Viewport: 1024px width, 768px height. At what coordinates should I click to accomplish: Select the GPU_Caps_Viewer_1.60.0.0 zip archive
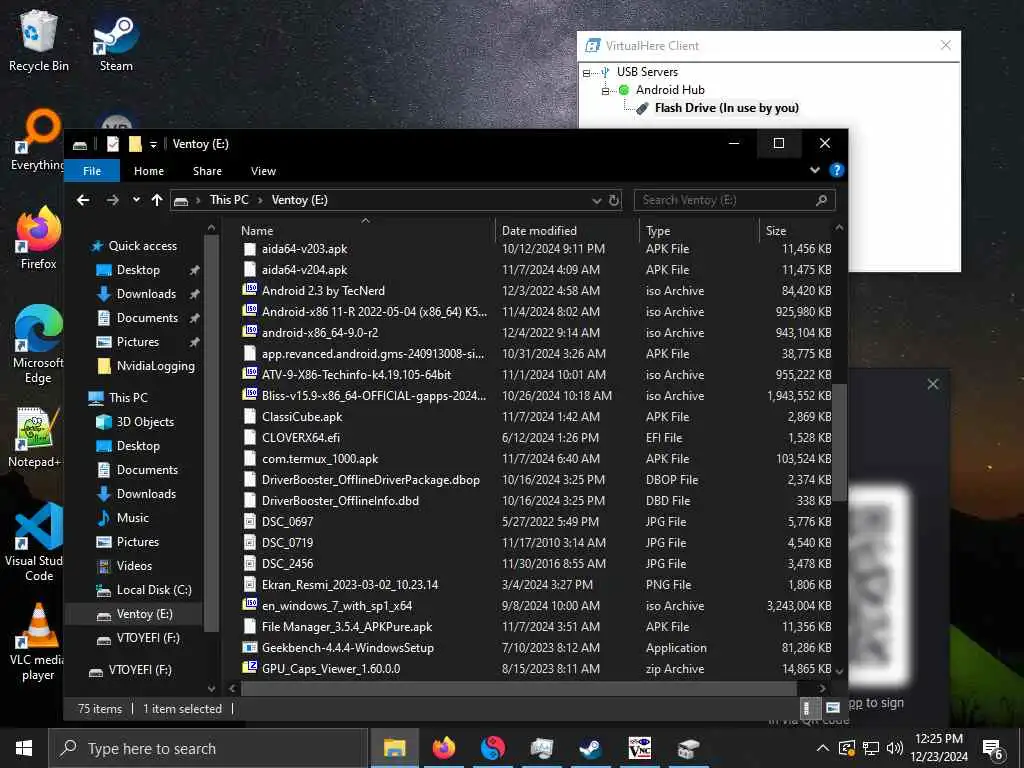pos(330,669)
